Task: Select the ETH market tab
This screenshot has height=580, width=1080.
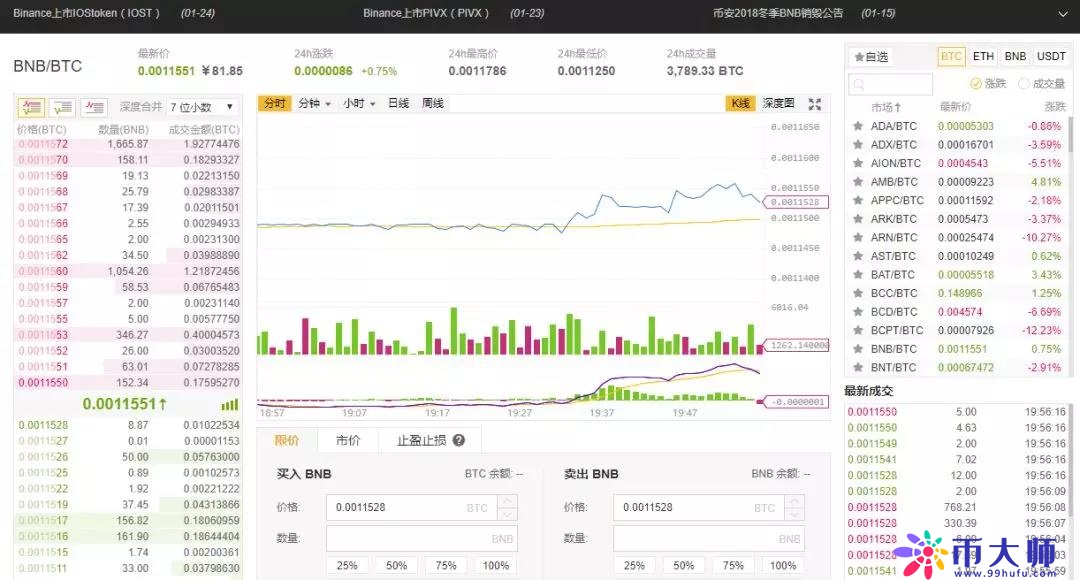Action: click(x=983, y=56)
